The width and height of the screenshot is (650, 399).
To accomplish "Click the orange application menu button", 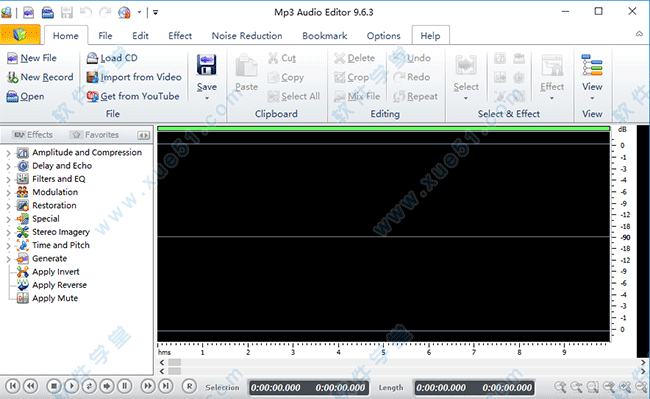I will [x=20, y=34].
